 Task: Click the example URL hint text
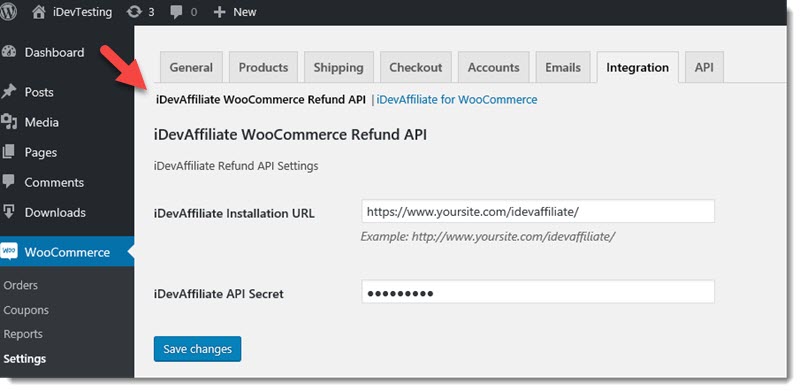click(488, 237)
